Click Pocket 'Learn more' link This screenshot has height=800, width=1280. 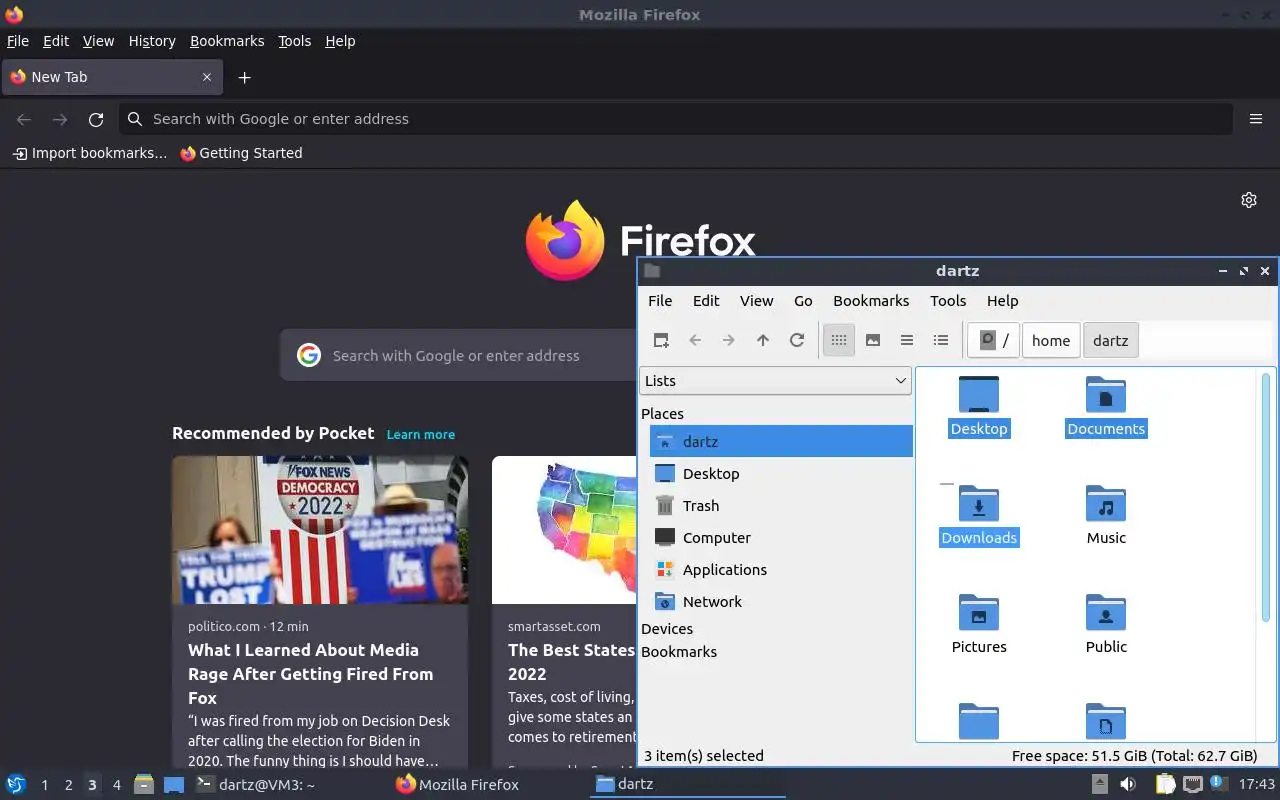(x=421, y=434)
